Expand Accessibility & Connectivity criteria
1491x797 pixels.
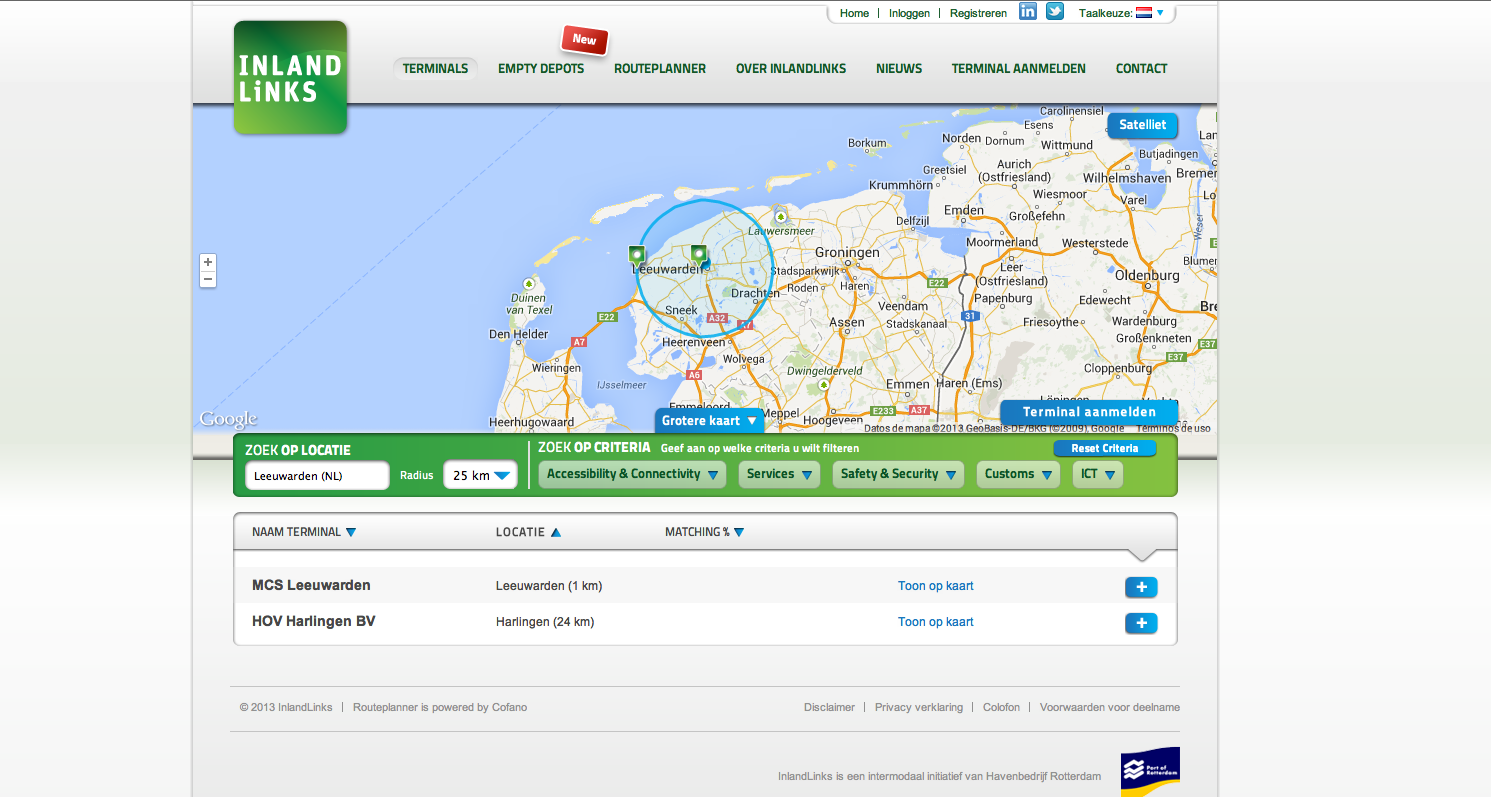click(632, 474)
